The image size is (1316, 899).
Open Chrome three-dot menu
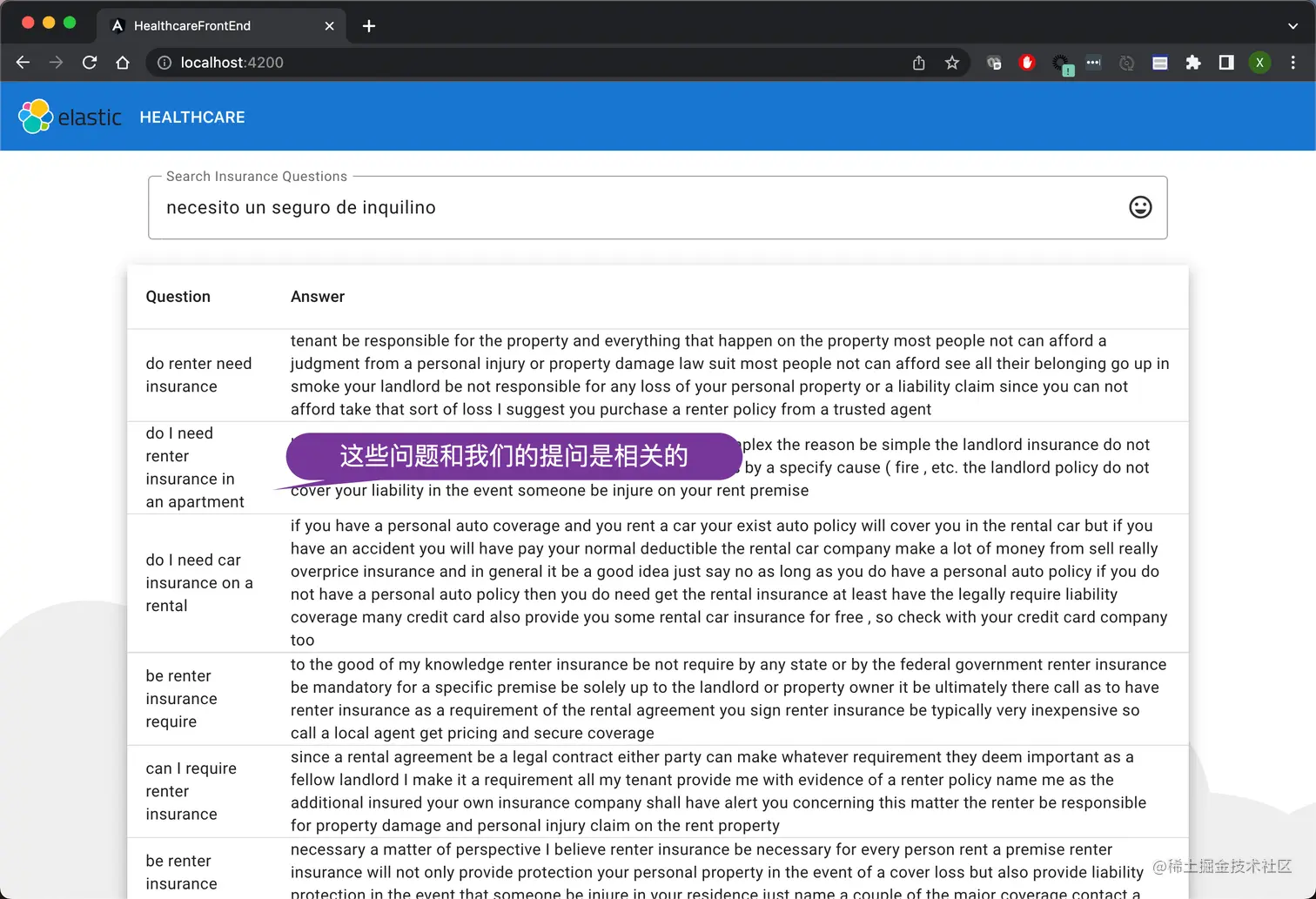[1293, 63]
